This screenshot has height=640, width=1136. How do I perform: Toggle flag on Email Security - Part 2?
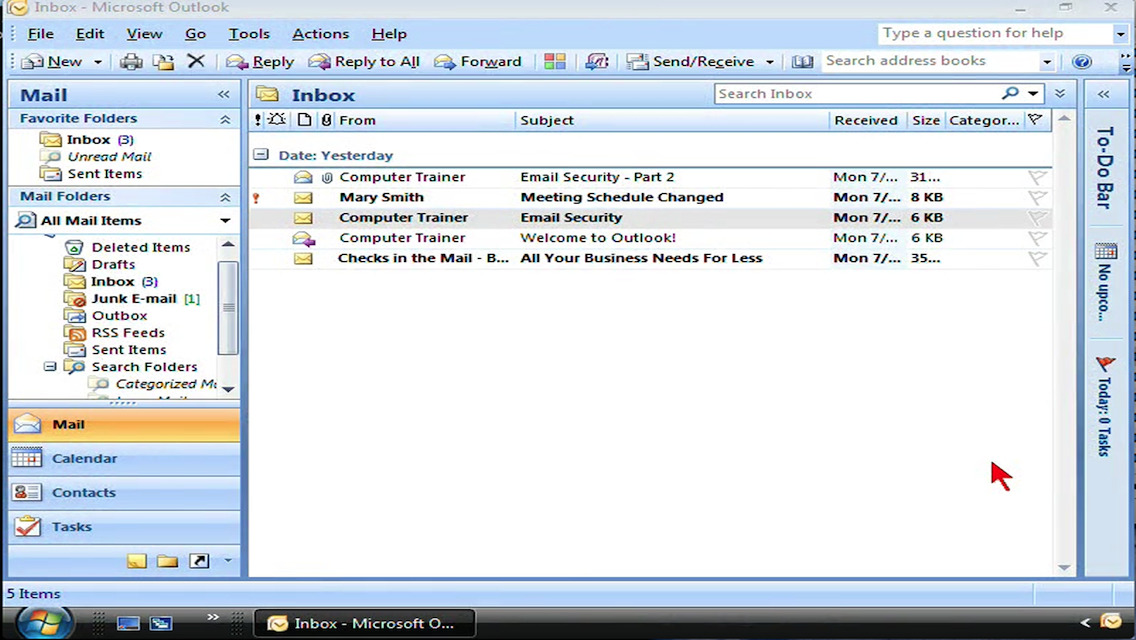pos(1037,177)
